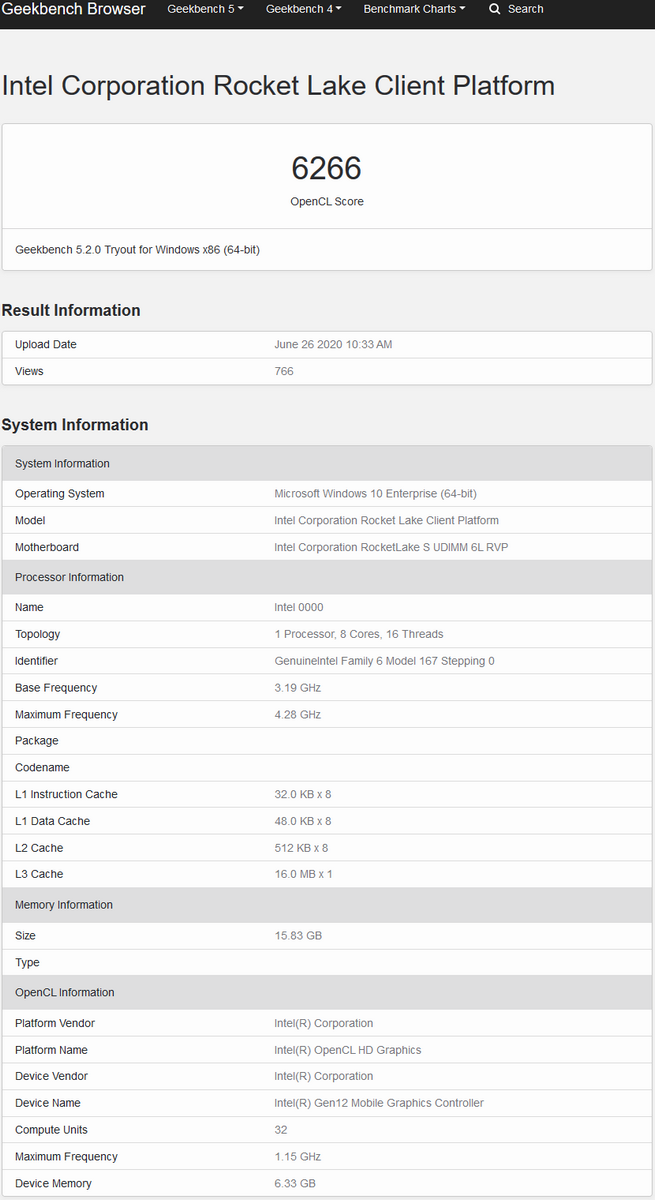Viewport: 655px width, 1200px height.
Task: Click the L2 Cache value 512 KB x 8
Action: pos(301,849)
